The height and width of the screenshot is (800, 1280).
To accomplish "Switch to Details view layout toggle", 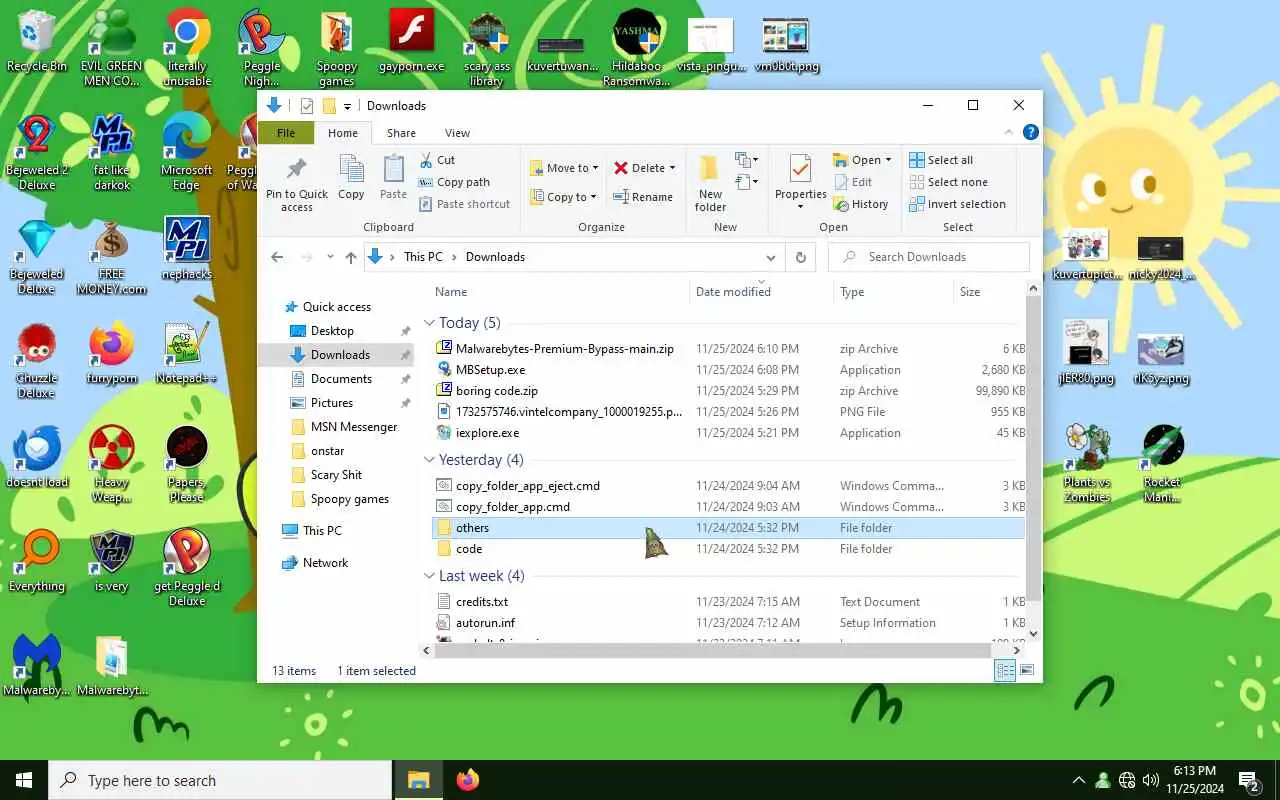I will (1004, 671).
